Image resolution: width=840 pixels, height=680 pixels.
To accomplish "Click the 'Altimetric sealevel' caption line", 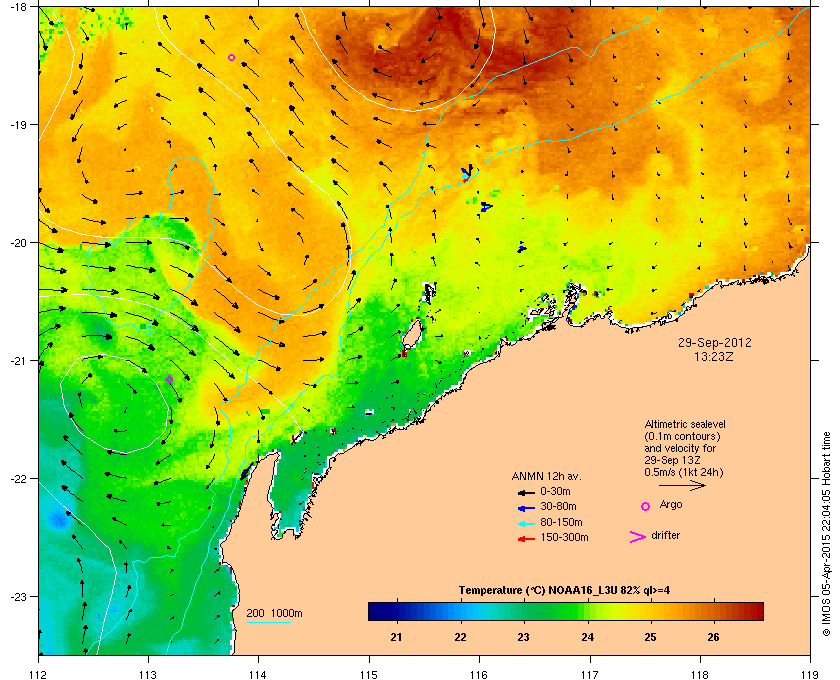I will [685, 424].
